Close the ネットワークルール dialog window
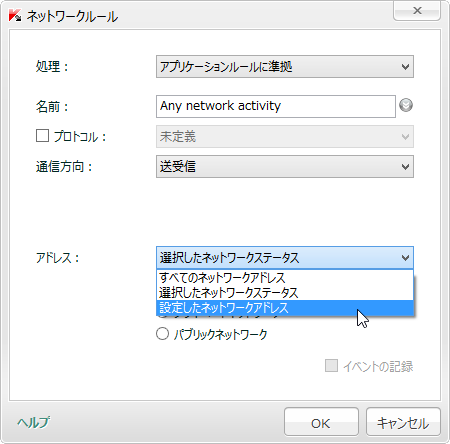Image resolution: width=450 pixels, height=444 pixels. pyautogui.click(x=417, y=10)
